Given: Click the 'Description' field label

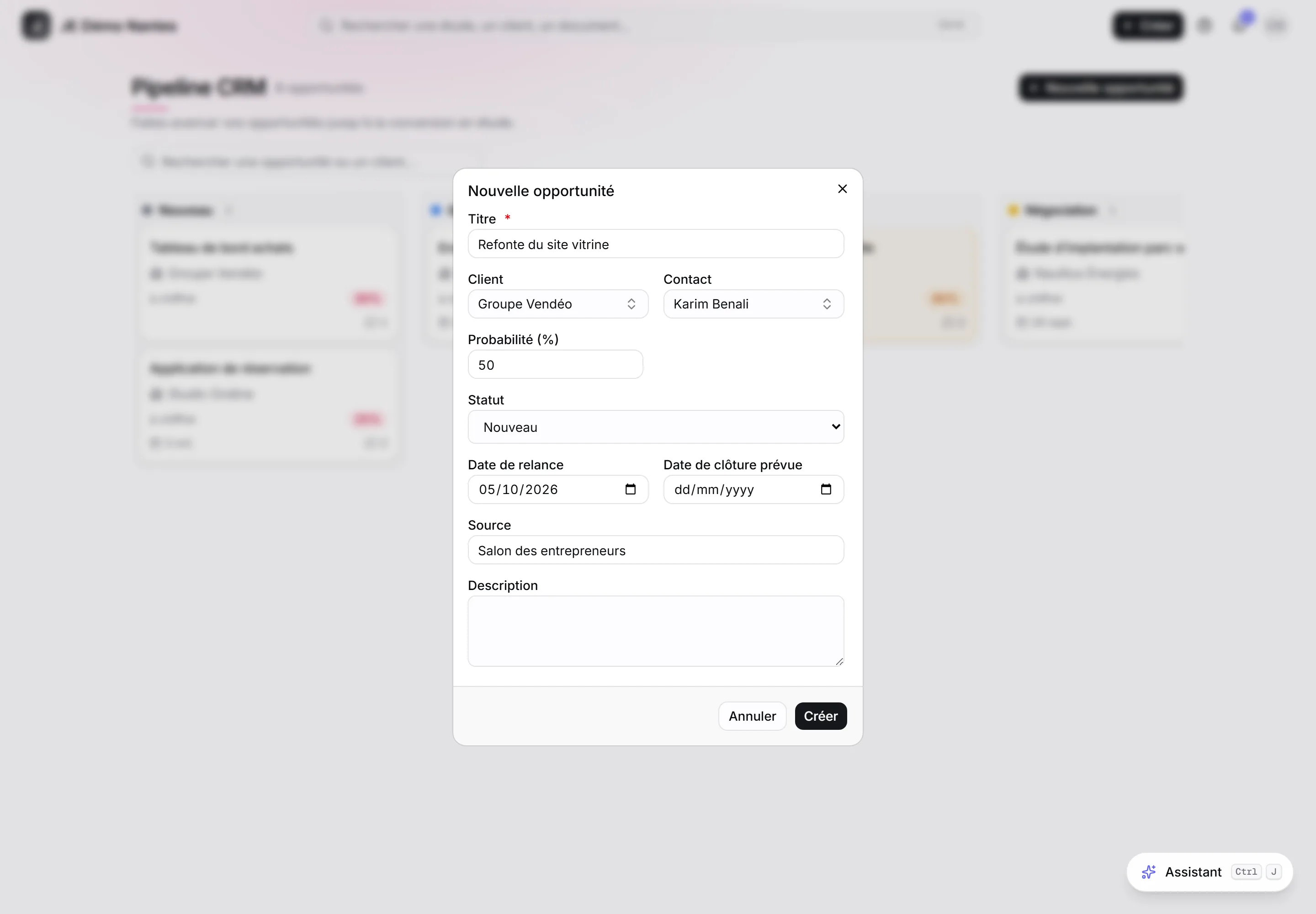Looking at the screenshot, I should click(503, 585).
